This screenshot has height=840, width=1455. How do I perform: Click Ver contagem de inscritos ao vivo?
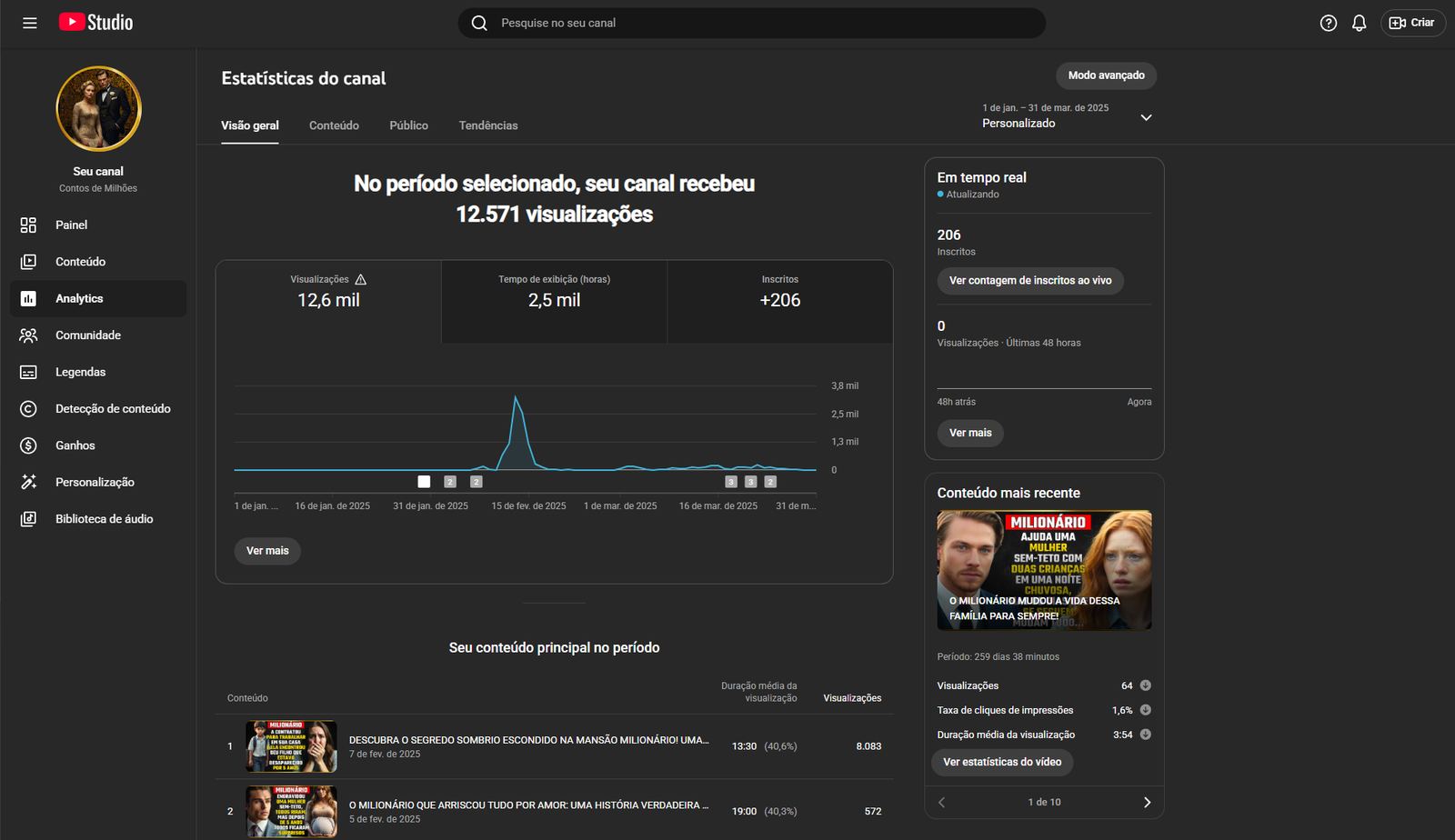coord(1030,281)
